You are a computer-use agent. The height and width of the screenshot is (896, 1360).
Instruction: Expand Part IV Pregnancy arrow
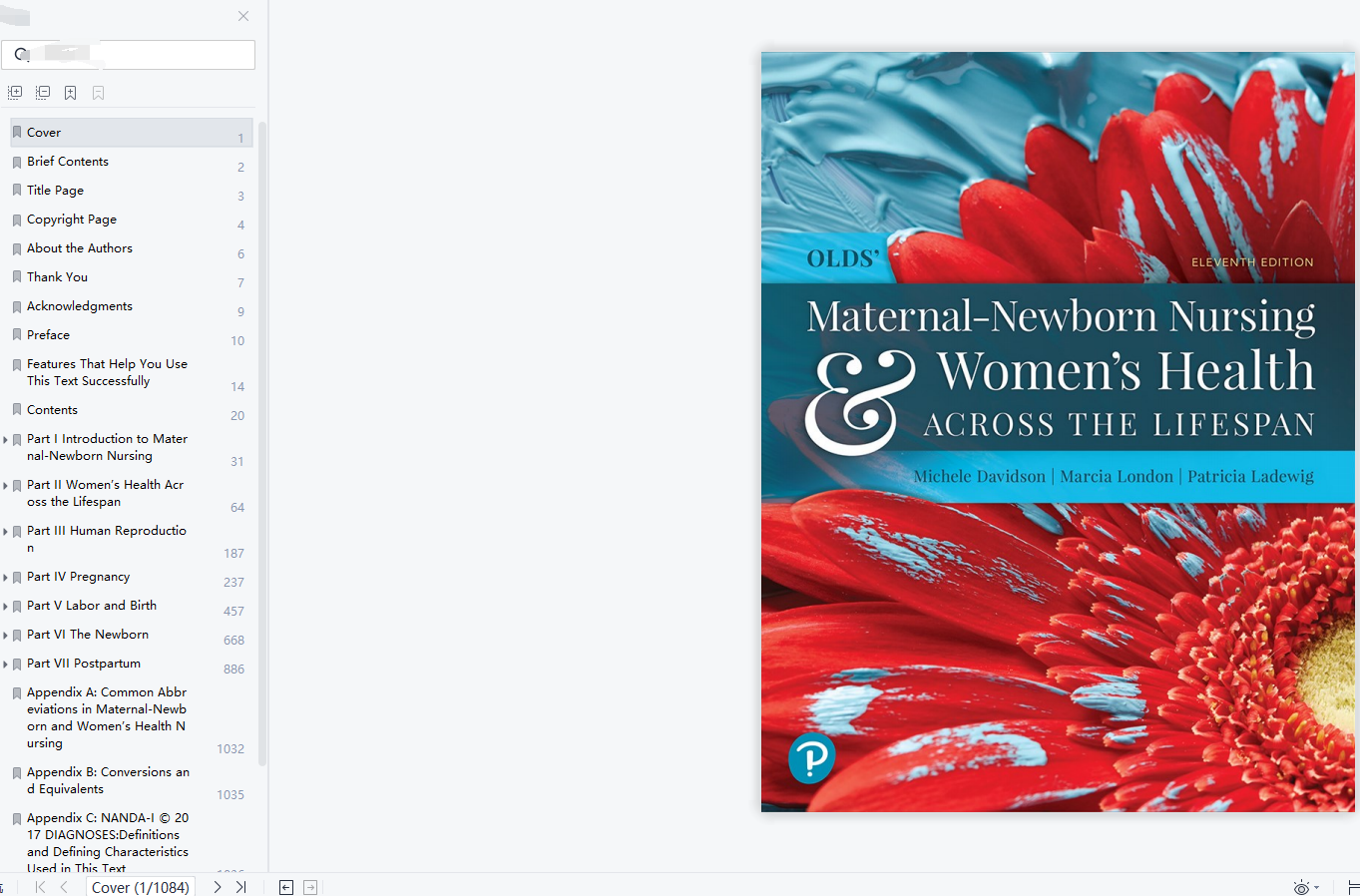tap(6, 578)
